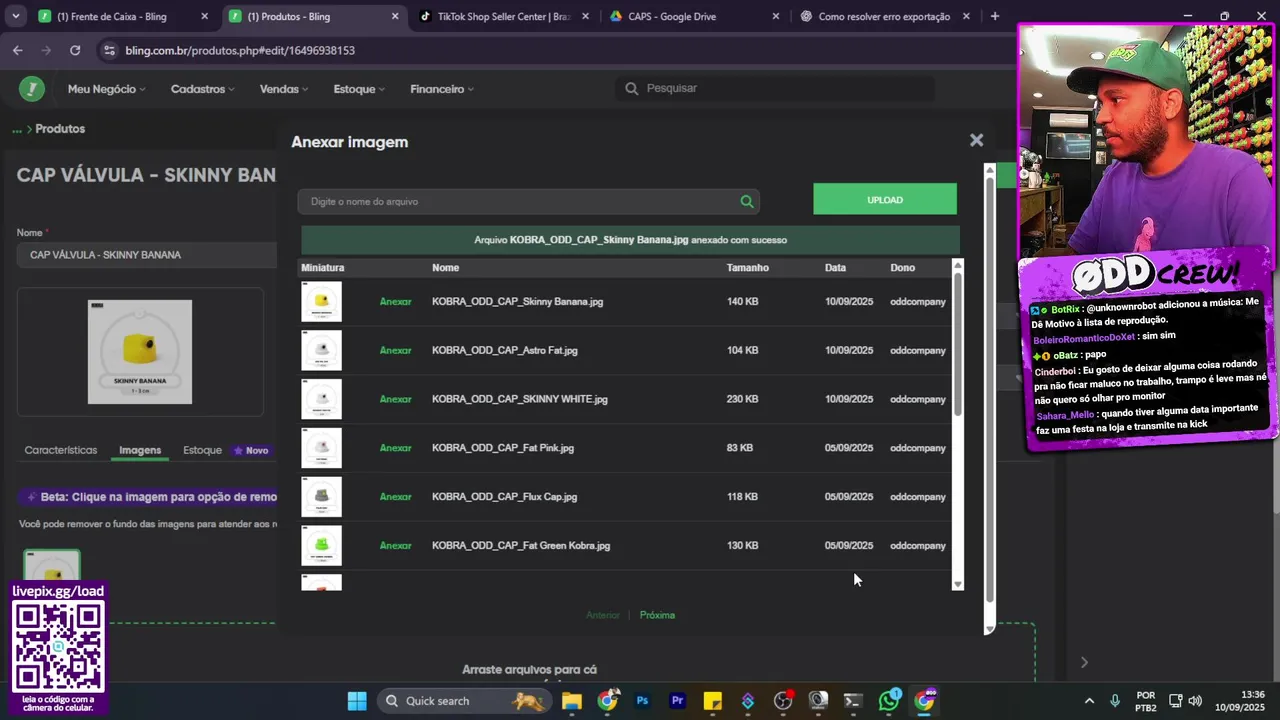Click the file name KOBRA_ODD_CAP_Astro Fat.jpg

tap(505, 351)
